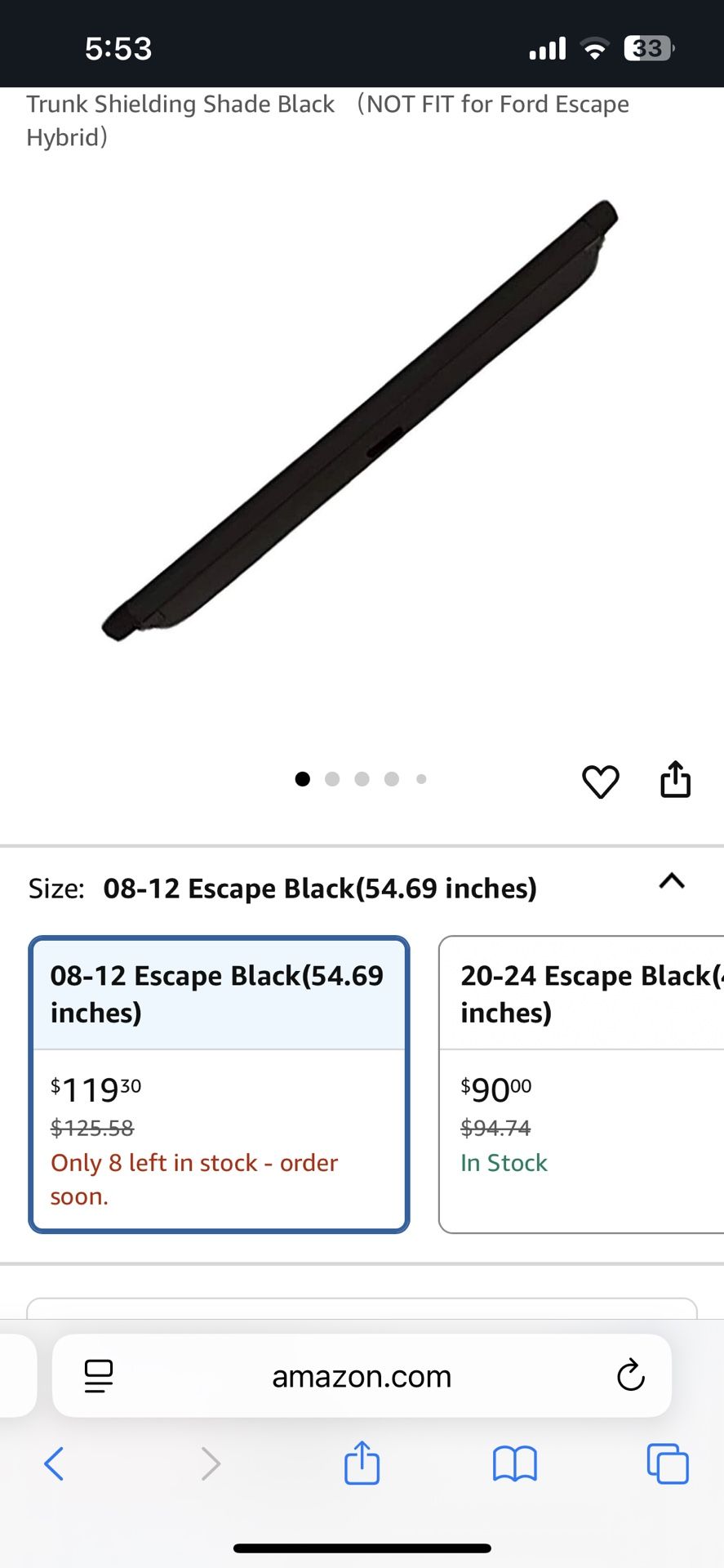Tap the product title text

[x=327, y=120]
